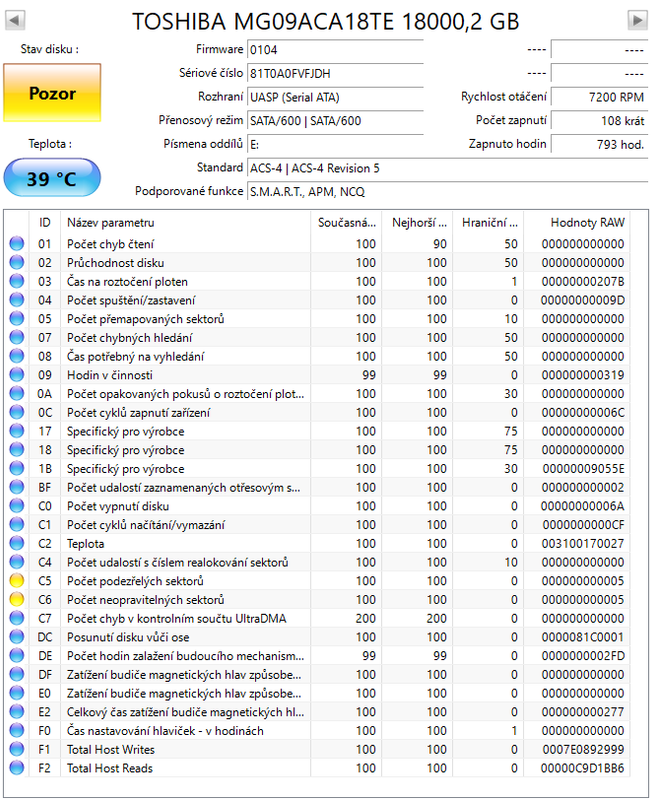
Task: Click the blue status icon for ID C4
Action: click(17, 562)
